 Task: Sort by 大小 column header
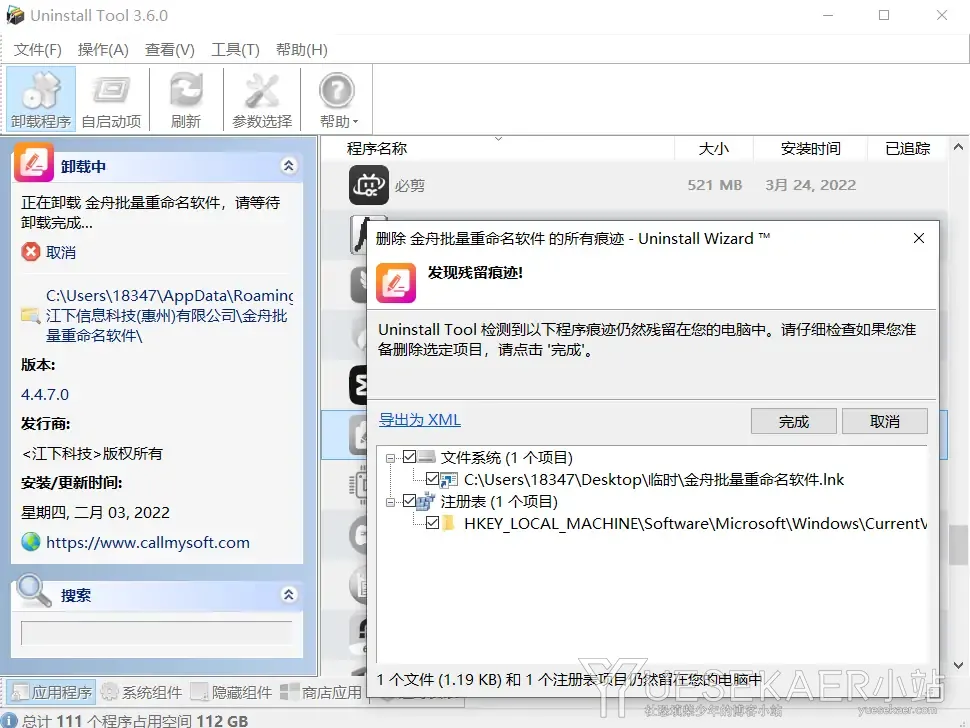coord(713,148)
